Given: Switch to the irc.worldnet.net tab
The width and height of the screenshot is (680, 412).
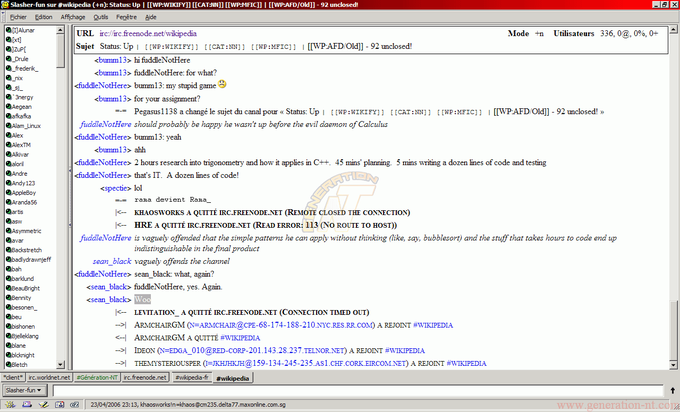Looking at the screenshot, I should click(49, 377).
